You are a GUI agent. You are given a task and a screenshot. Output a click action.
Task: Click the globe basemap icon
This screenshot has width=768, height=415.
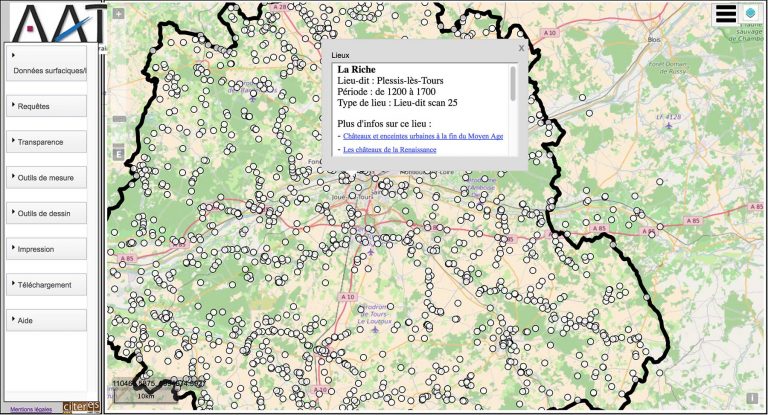[751, 13]
